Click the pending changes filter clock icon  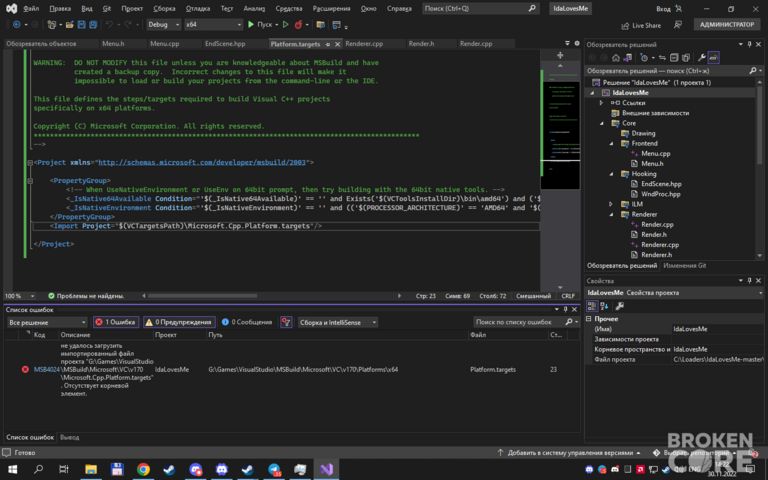point(644,58)
